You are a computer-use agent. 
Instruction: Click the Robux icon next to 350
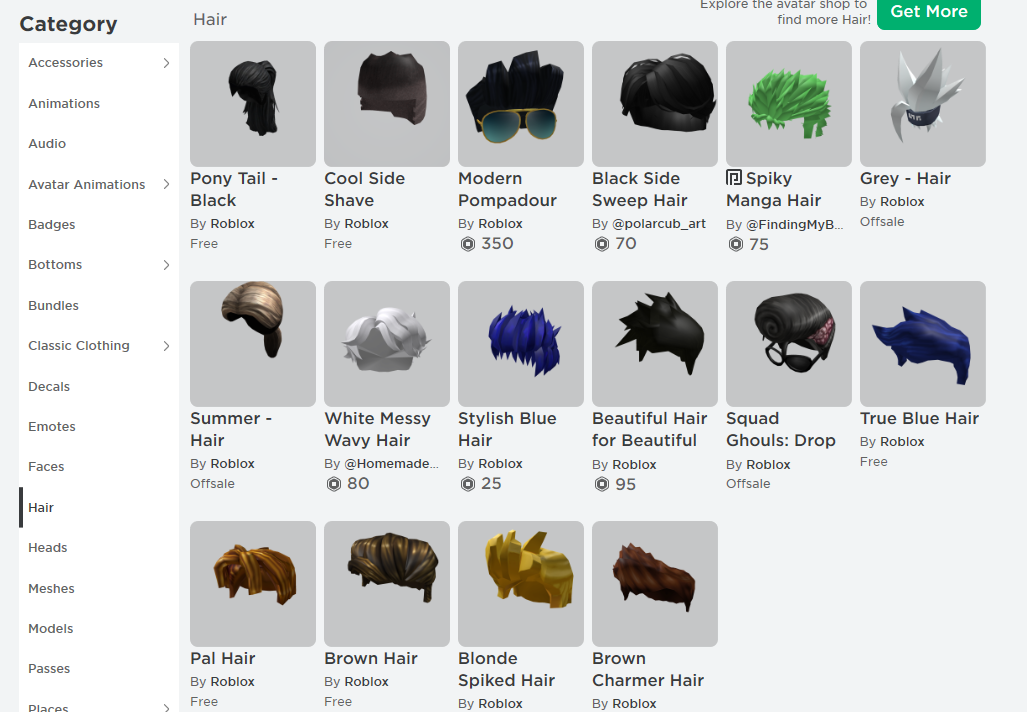pos(468,244)
